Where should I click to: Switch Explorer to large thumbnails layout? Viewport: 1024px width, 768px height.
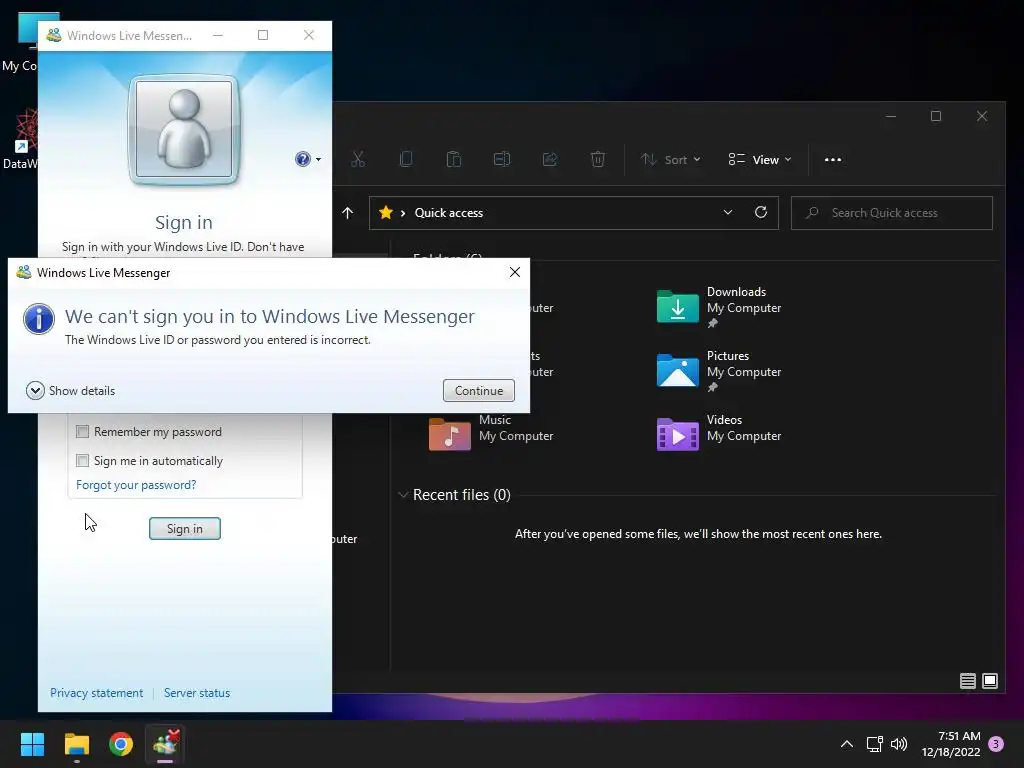[990, 681]
